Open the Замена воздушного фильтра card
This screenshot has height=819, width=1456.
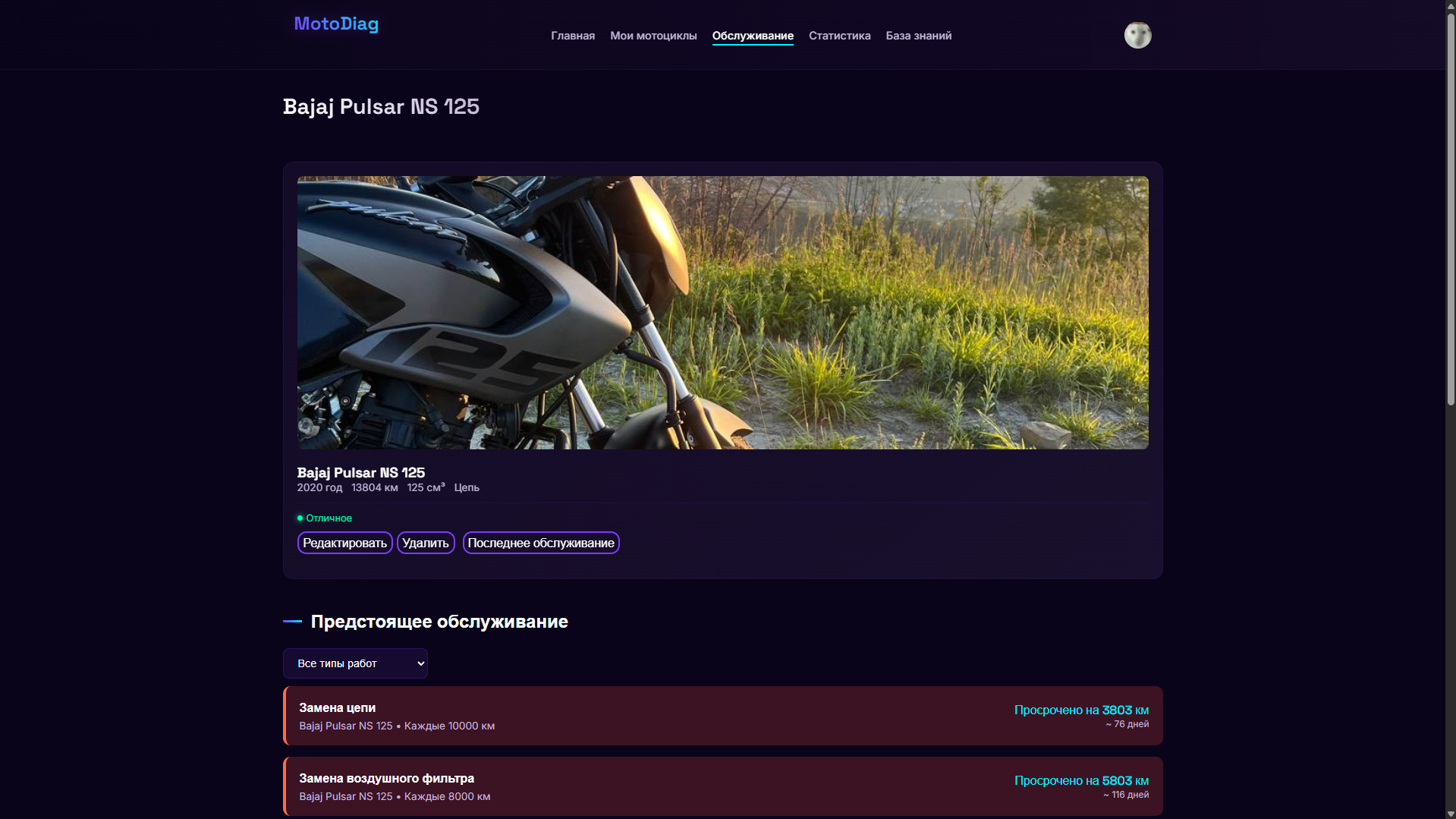(723, 786)
